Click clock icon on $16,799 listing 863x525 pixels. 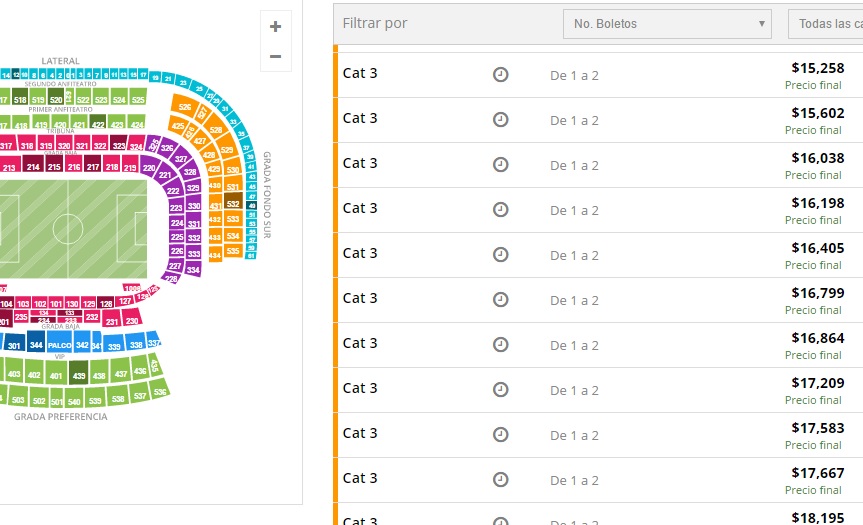click(x=500, y=299)
